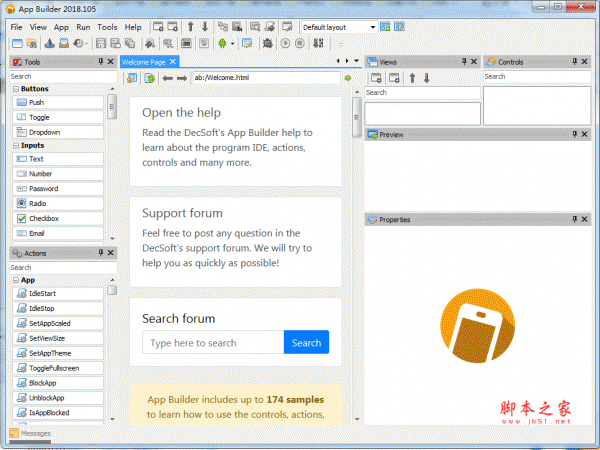Click the Controls panel Search field
Screen dimensions: 600x450
click(537, 77)
